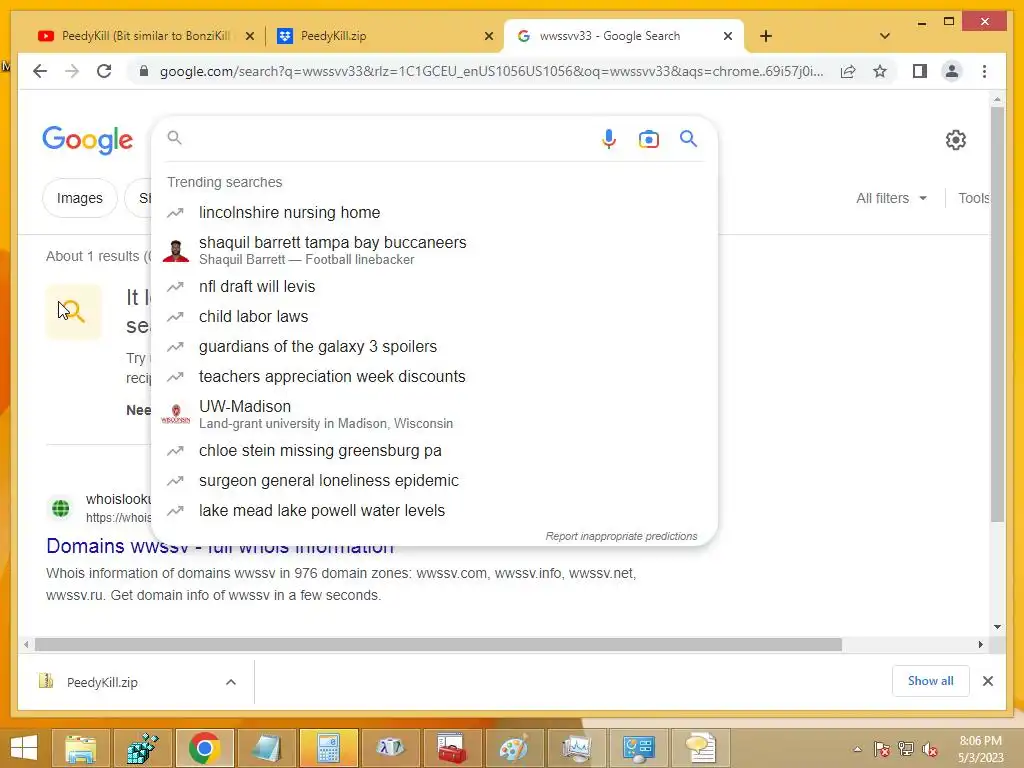Open File Explorer from the taskbar

(x=81, y=748)
